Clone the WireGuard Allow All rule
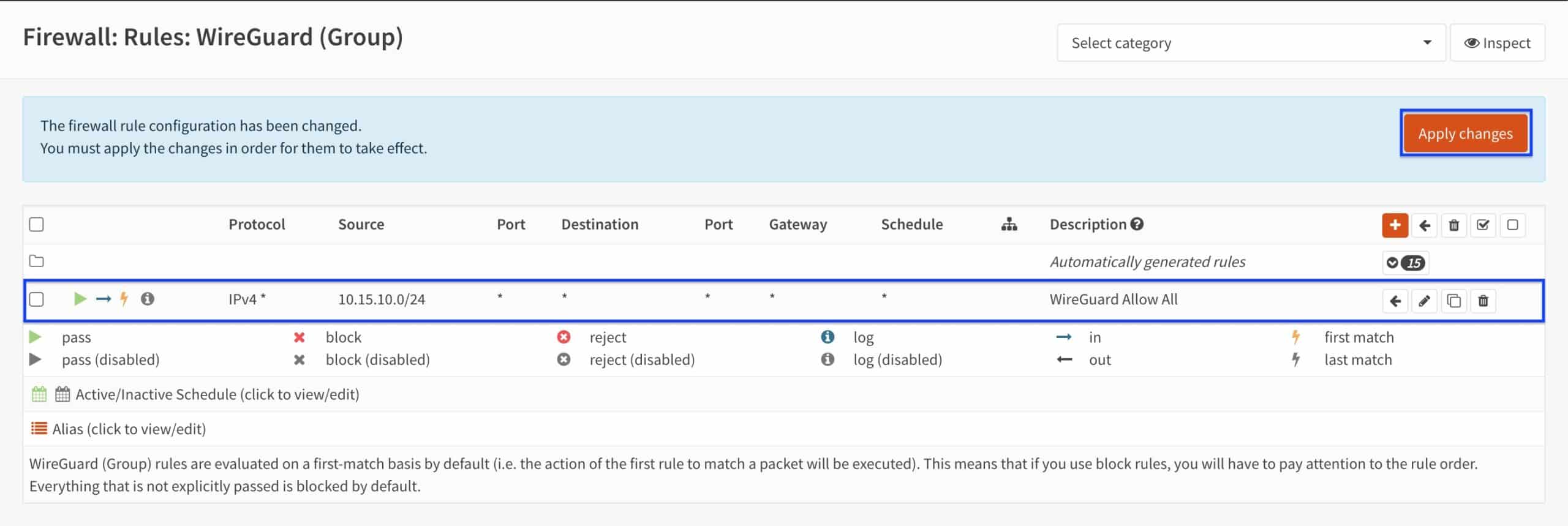Screen dimensions: 1568x526 (1454, 301)
